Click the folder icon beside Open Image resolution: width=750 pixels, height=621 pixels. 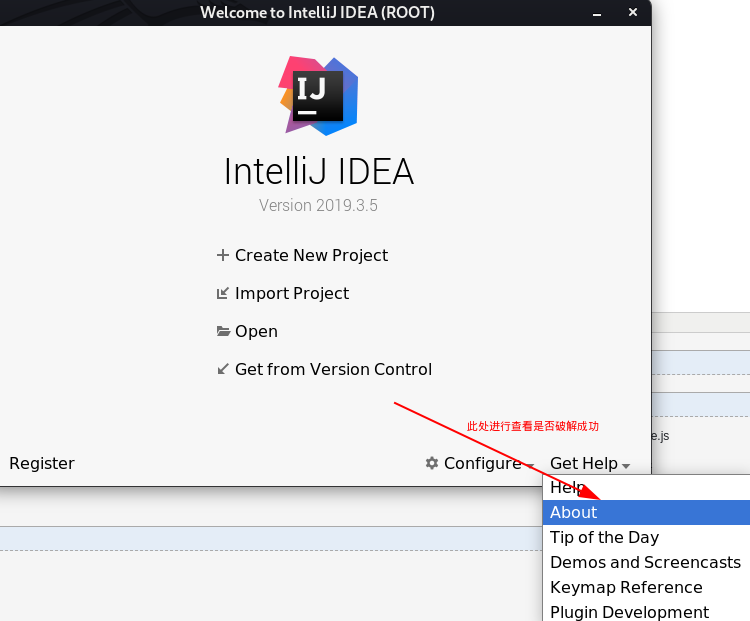pos(223,331)
